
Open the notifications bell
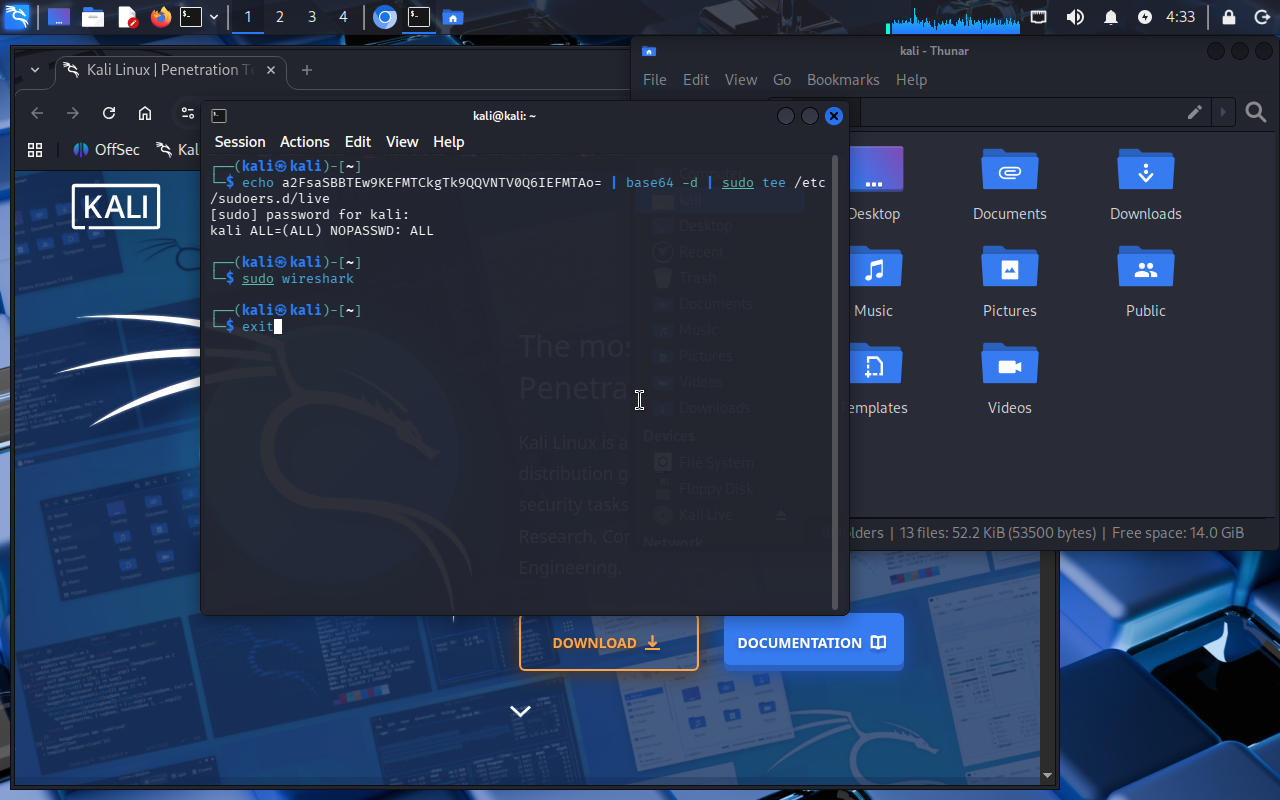[x=1110, y=17]
